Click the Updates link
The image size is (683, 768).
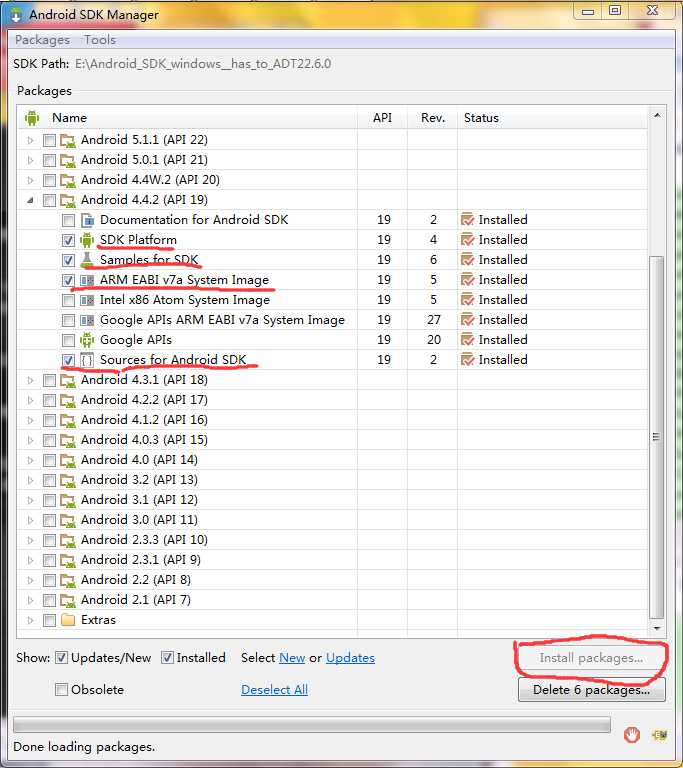[x=350, y=658]
